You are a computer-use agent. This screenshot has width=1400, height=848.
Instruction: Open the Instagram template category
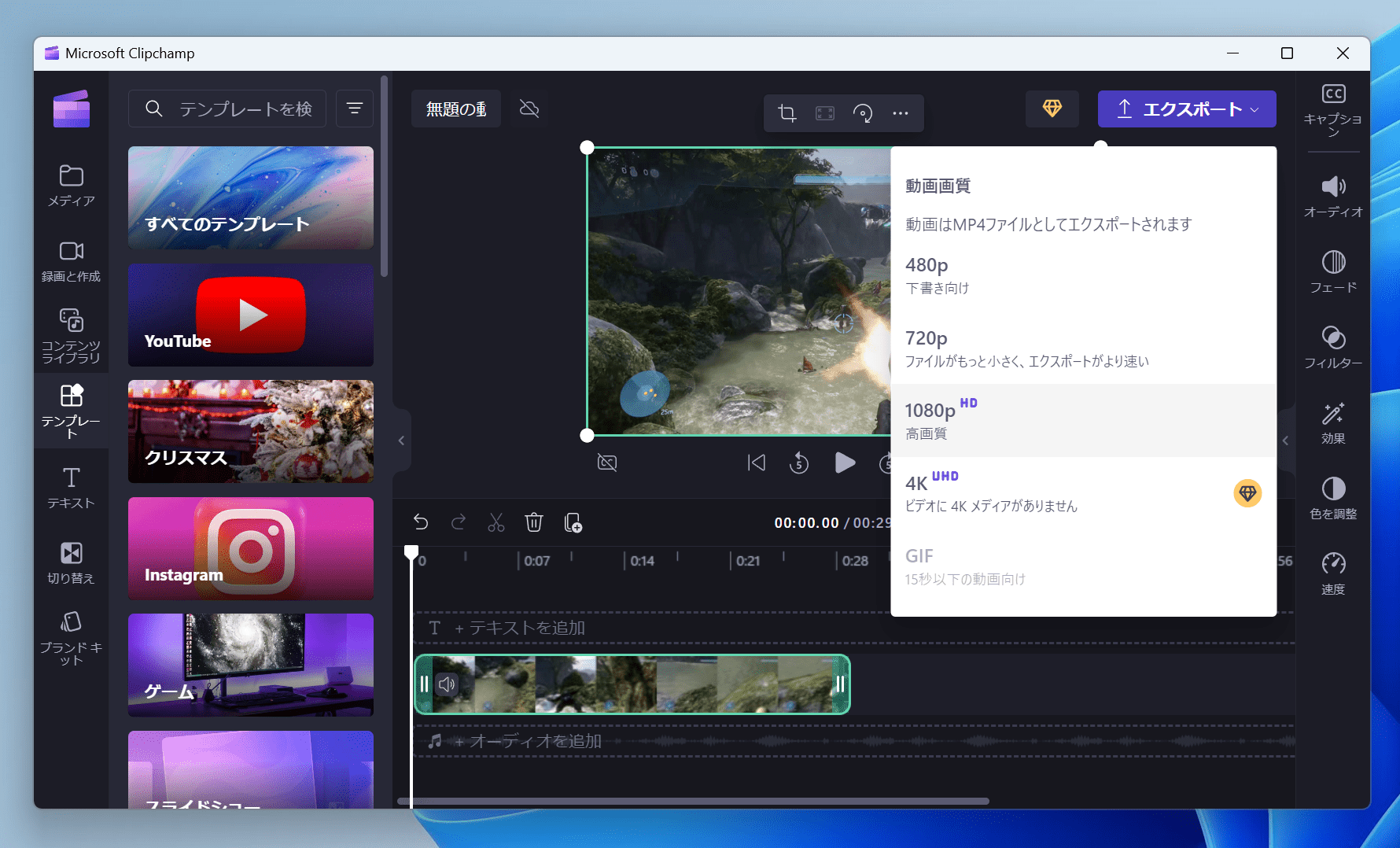251,548
